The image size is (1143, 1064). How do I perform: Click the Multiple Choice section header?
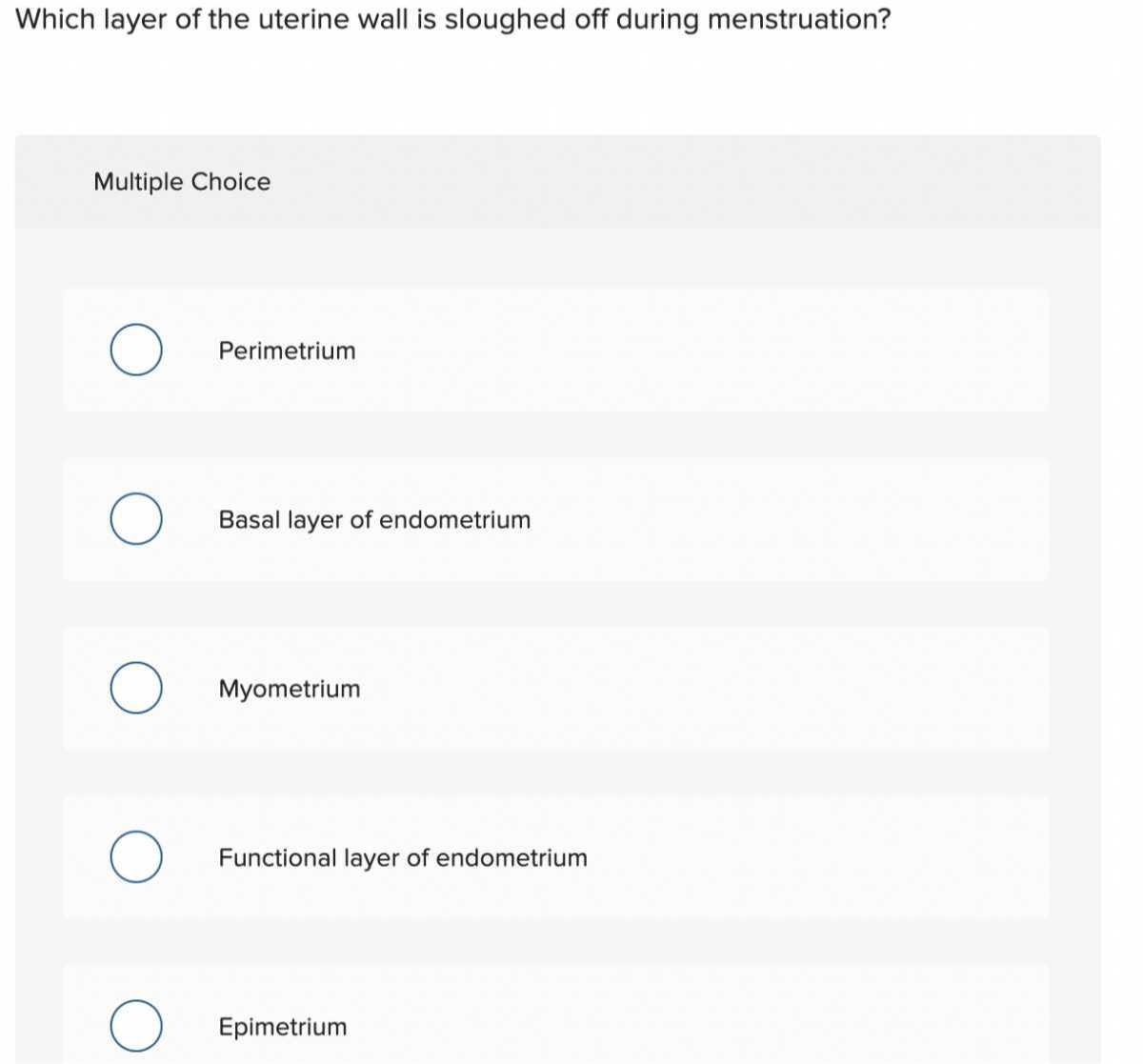pos(182,181)
